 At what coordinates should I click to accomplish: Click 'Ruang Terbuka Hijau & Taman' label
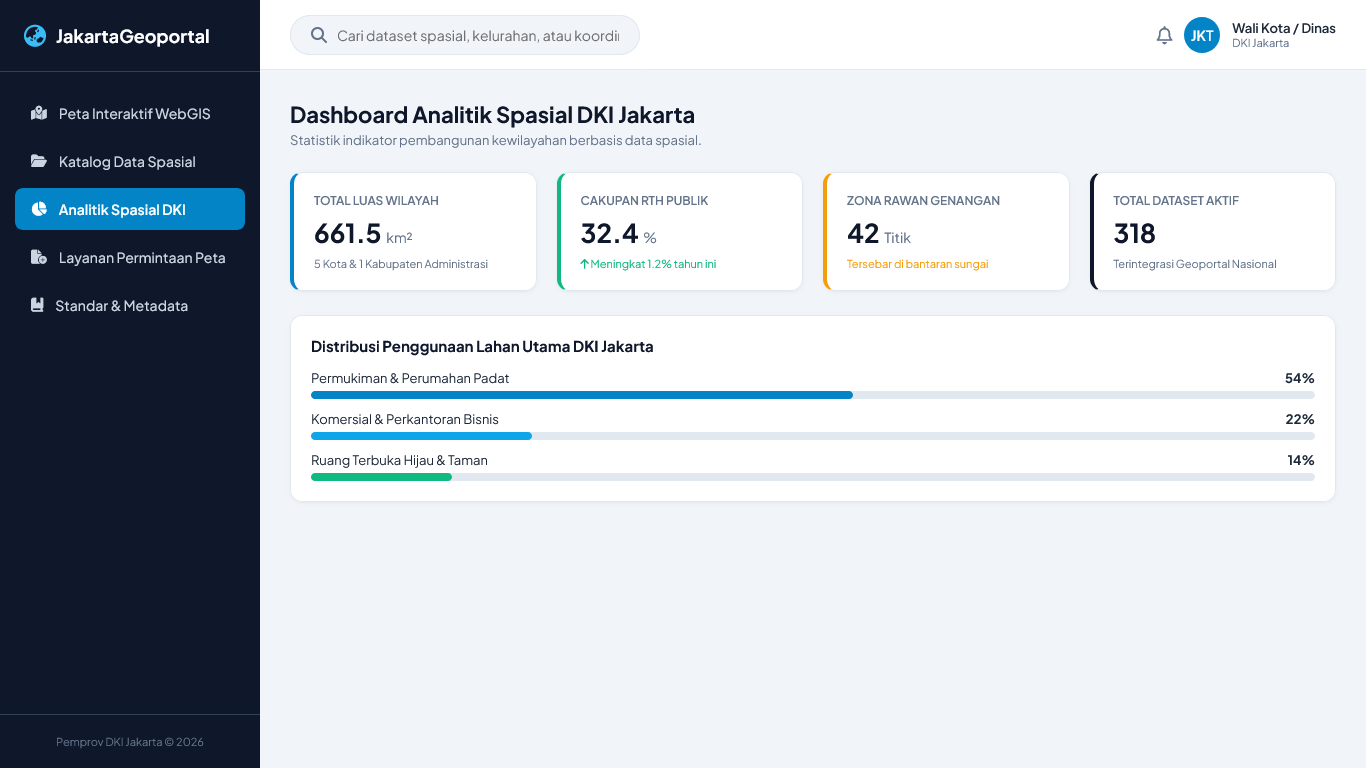(399, 460)
